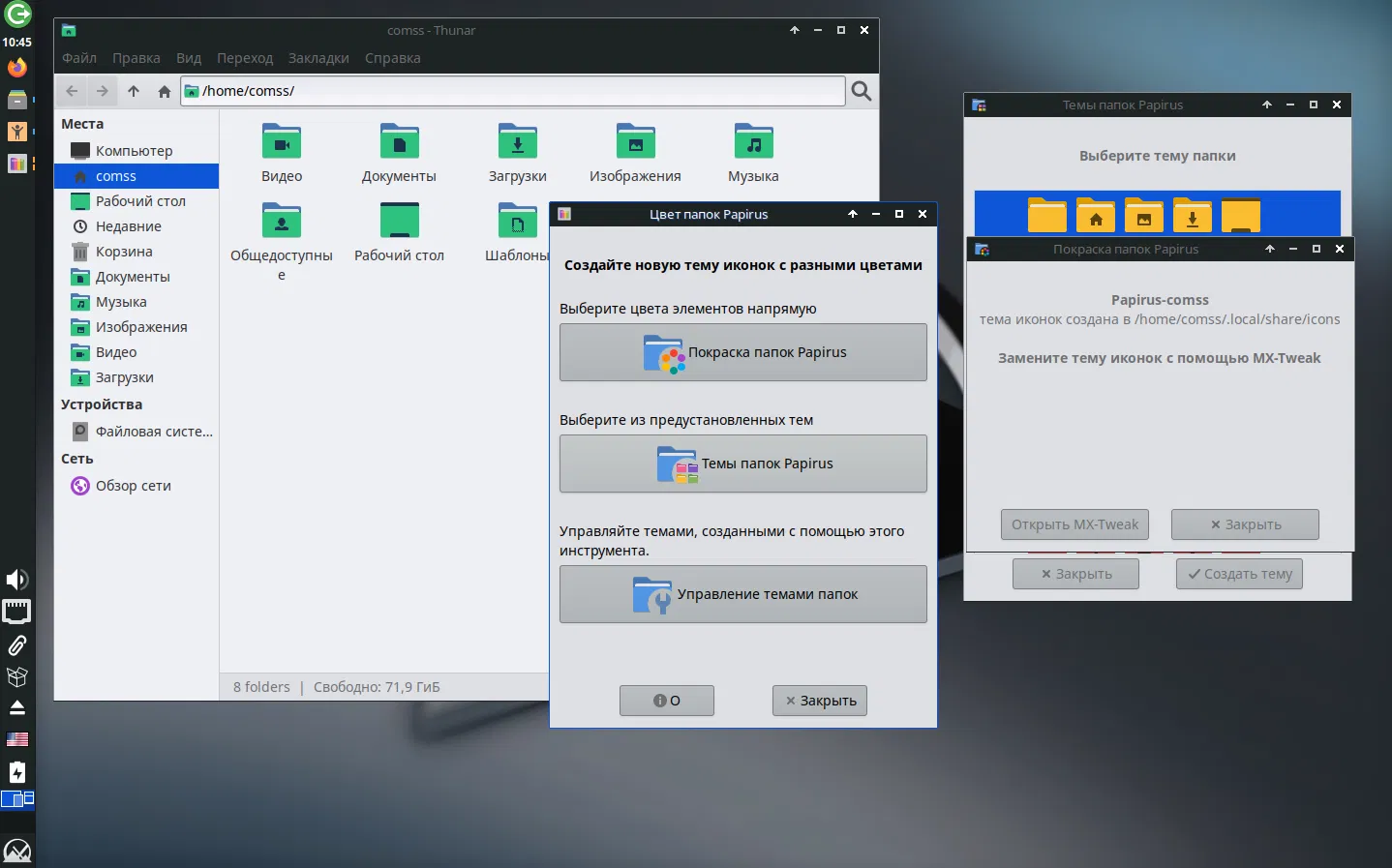Click the Темы папок Papirus button
The width and height of the screenshot is (1392, 868).
pyautogui.click(x=743, y=464)
